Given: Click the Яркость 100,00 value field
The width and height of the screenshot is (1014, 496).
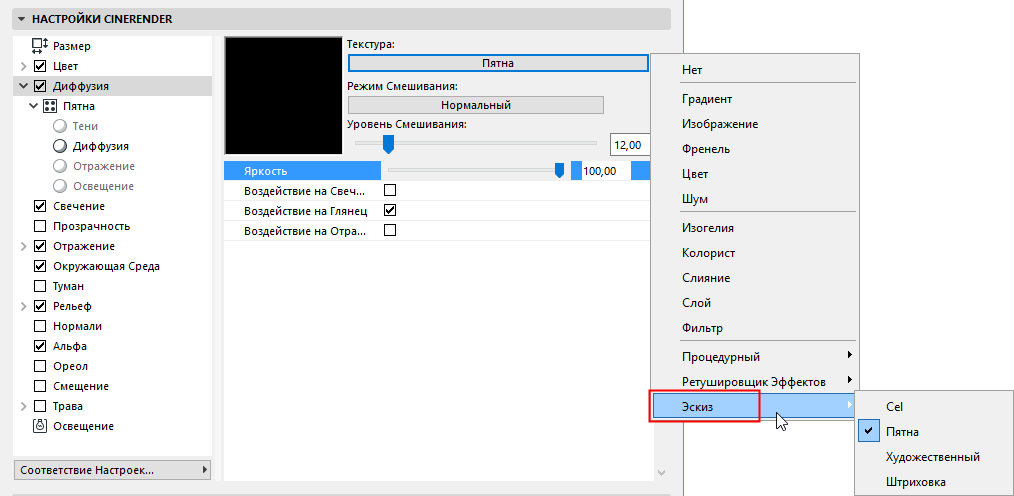Looking at the screenshot, I should pos(605,171).
